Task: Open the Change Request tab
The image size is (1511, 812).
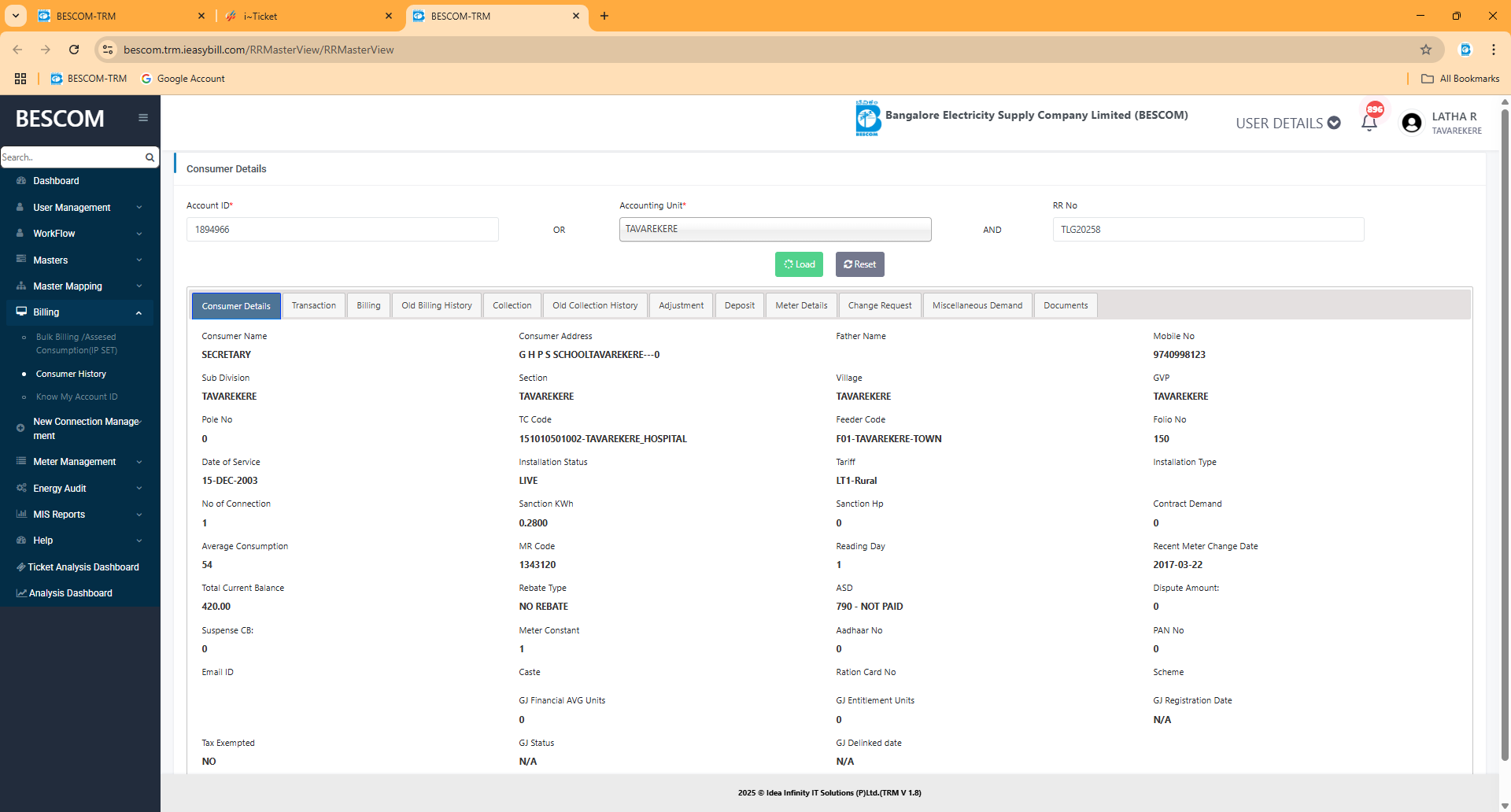Action: pyautogui.click(x=880, y=305)
